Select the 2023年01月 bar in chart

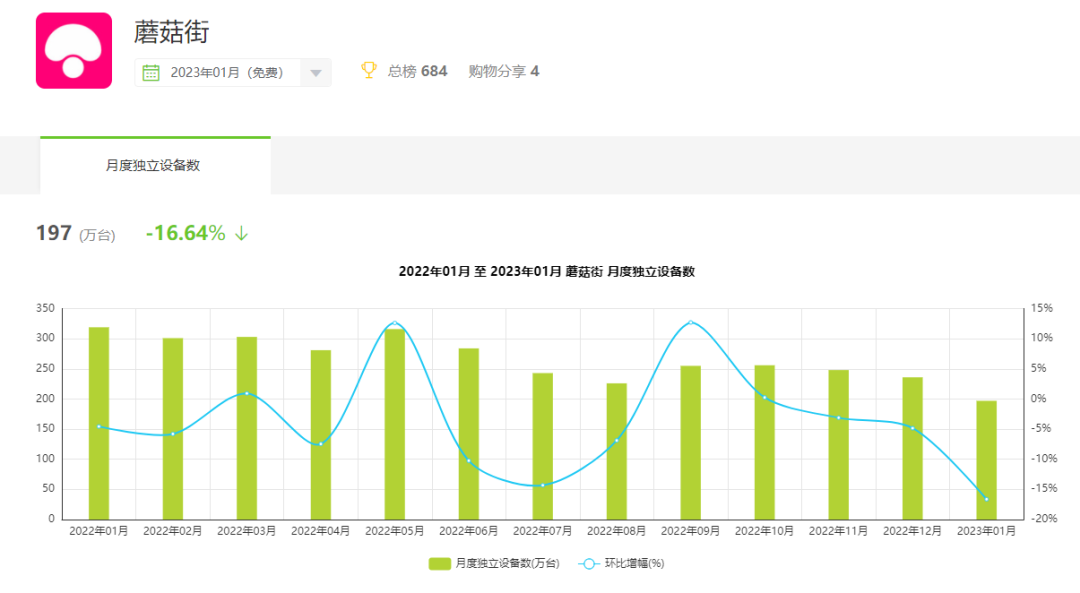[x=986, y=459]
